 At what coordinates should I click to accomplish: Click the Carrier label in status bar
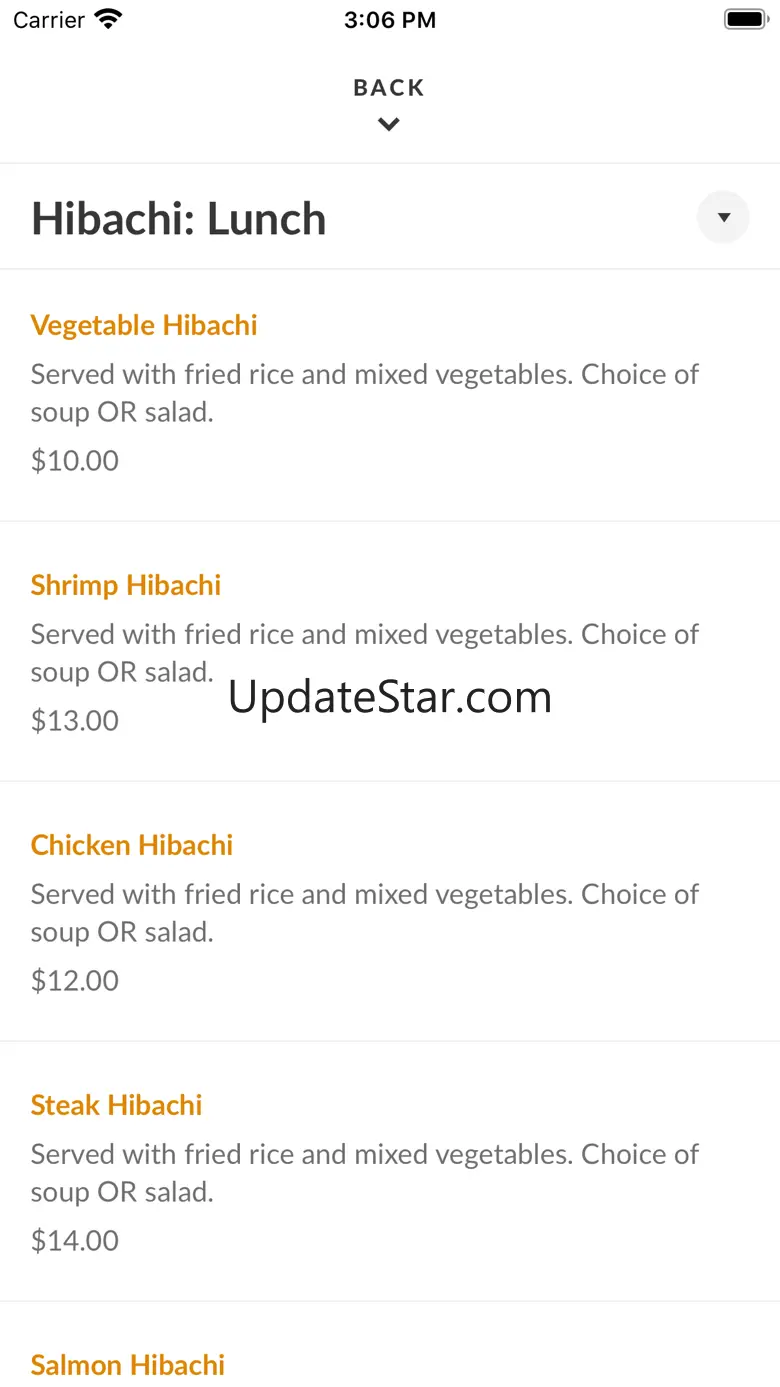49,20
